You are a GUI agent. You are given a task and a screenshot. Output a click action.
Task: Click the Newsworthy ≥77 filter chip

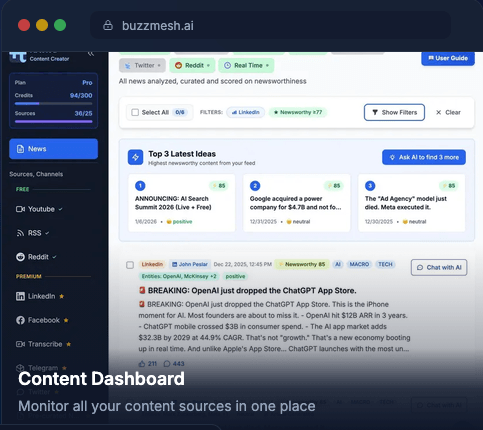coord(298,112)
